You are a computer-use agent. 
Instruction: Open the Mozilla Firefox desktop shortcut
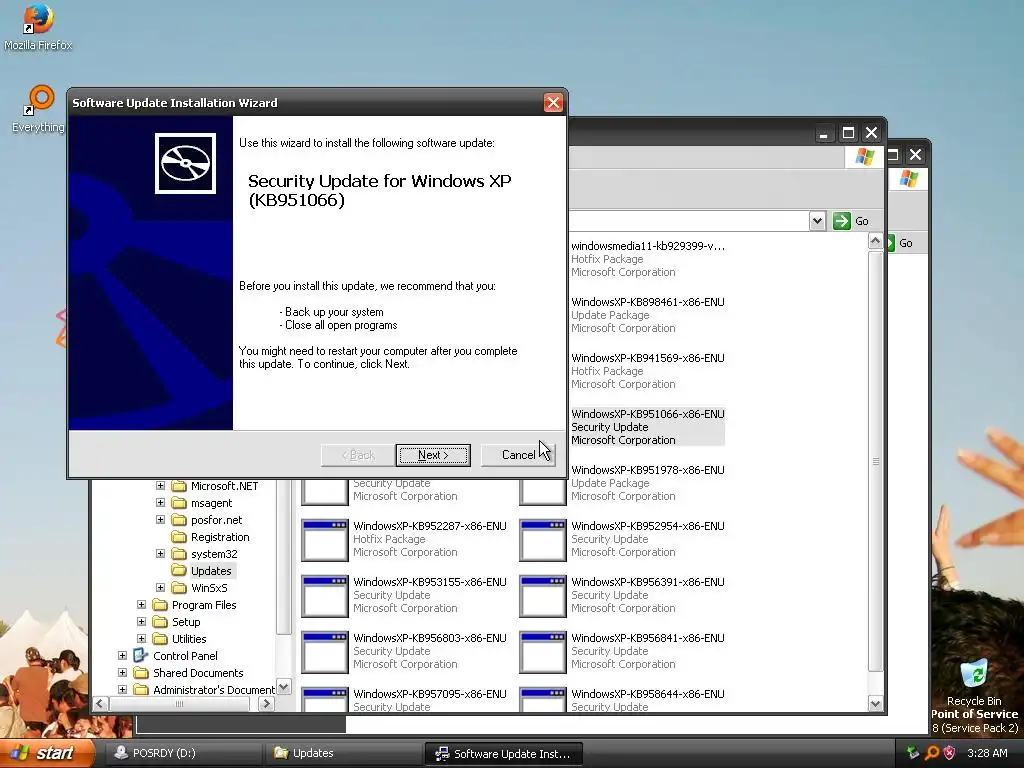[x=38, y=27]
